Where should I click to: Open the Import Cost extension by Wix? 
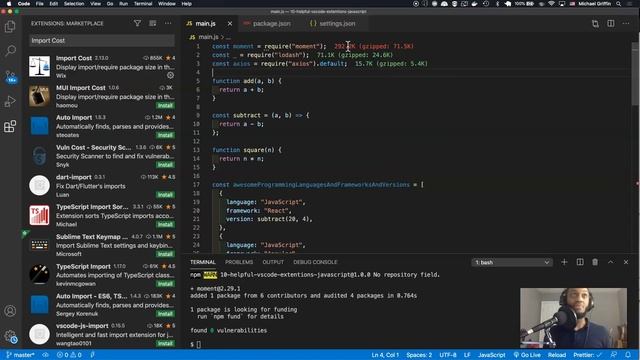102,67
